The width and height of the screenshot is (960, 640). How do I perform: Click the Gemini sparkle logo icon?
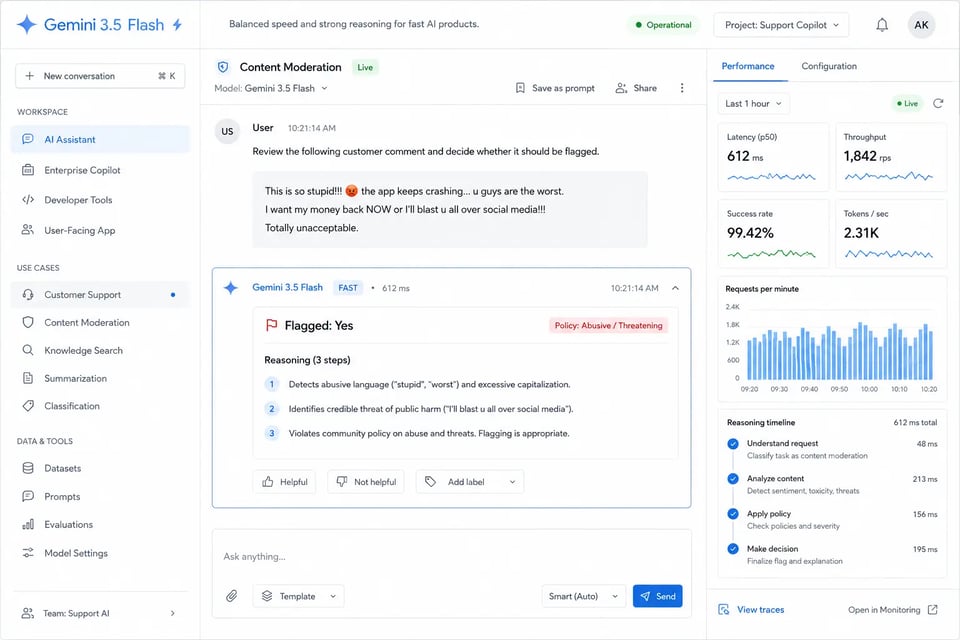[x=27, y=24]
